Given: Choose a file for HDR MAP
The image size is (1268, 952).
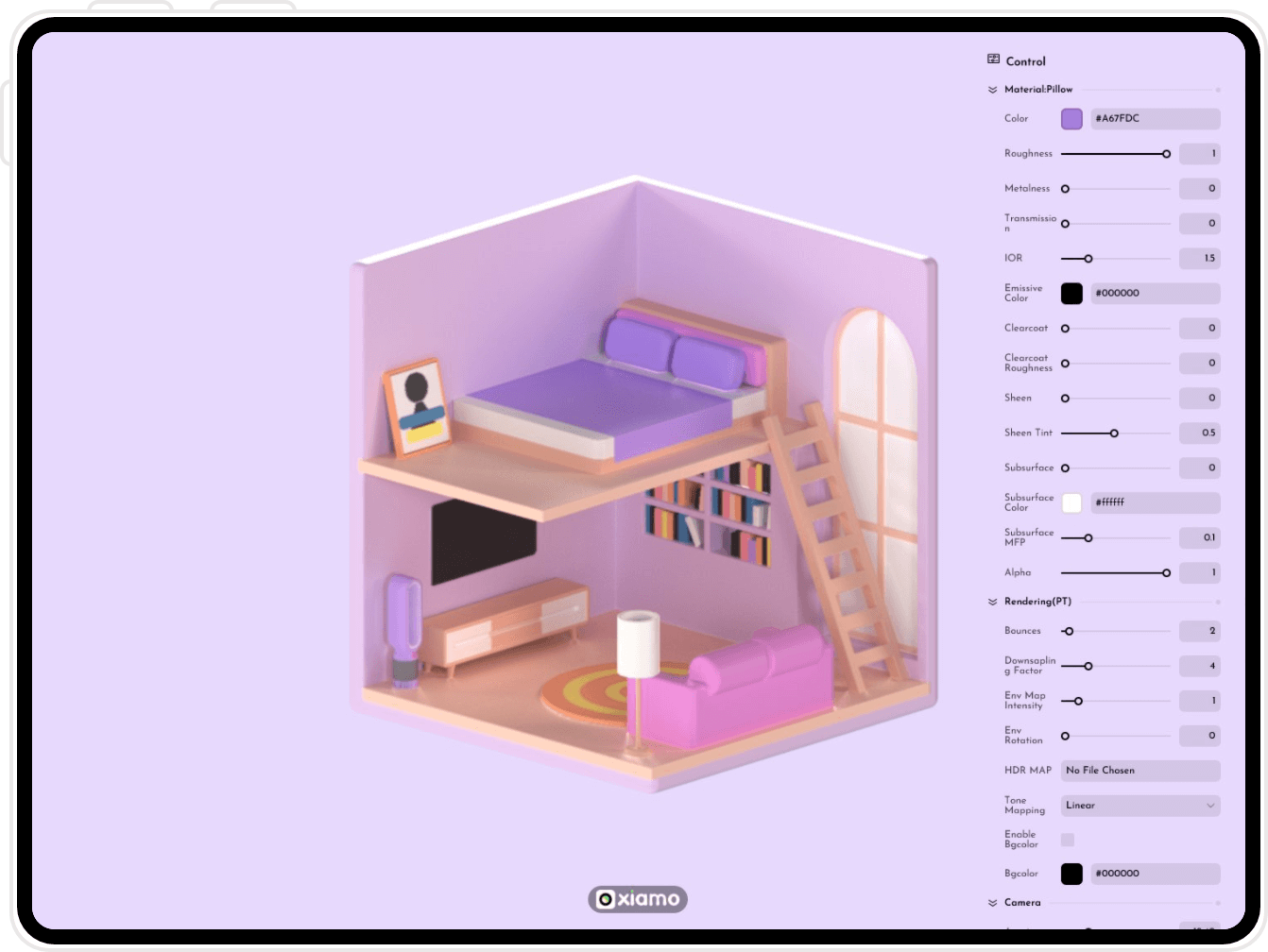Looking at the screenshot, I should pos(1139,771).
